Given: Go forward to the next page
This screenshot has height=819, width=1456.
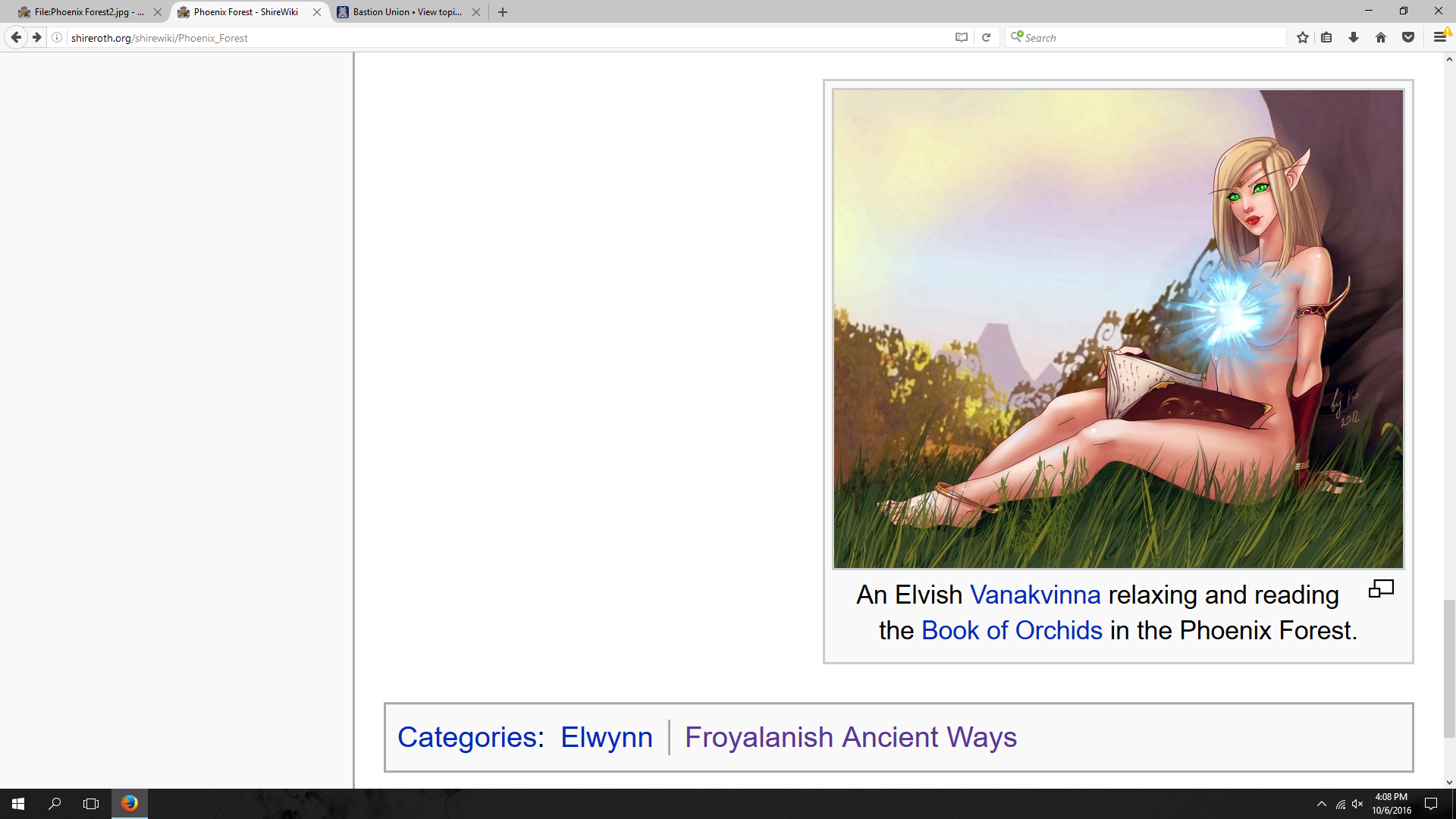Looking at the screenshot, I should [36, 37].
